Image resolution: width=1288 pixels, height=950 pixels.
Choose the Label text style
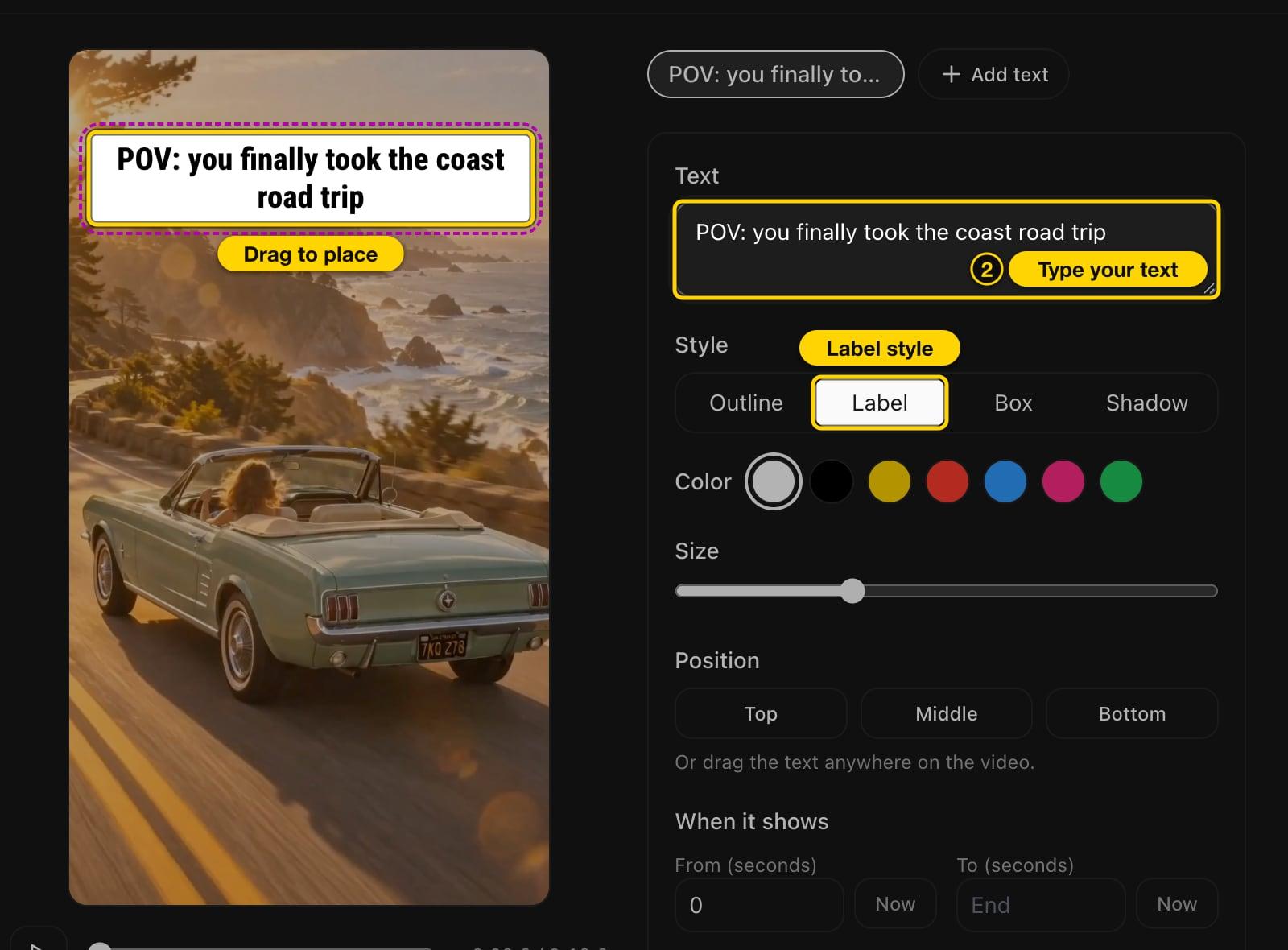point(879,403)
